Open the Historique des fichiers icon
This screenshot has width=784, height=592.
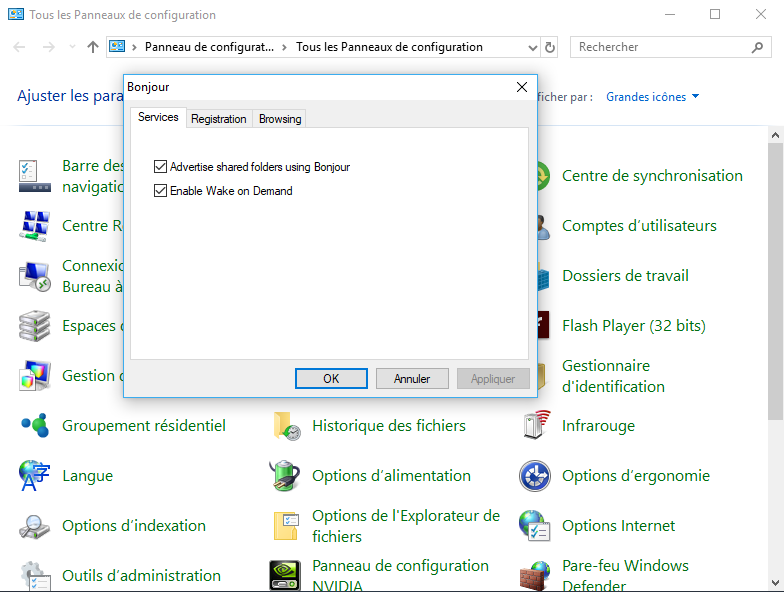coord(286,426)
